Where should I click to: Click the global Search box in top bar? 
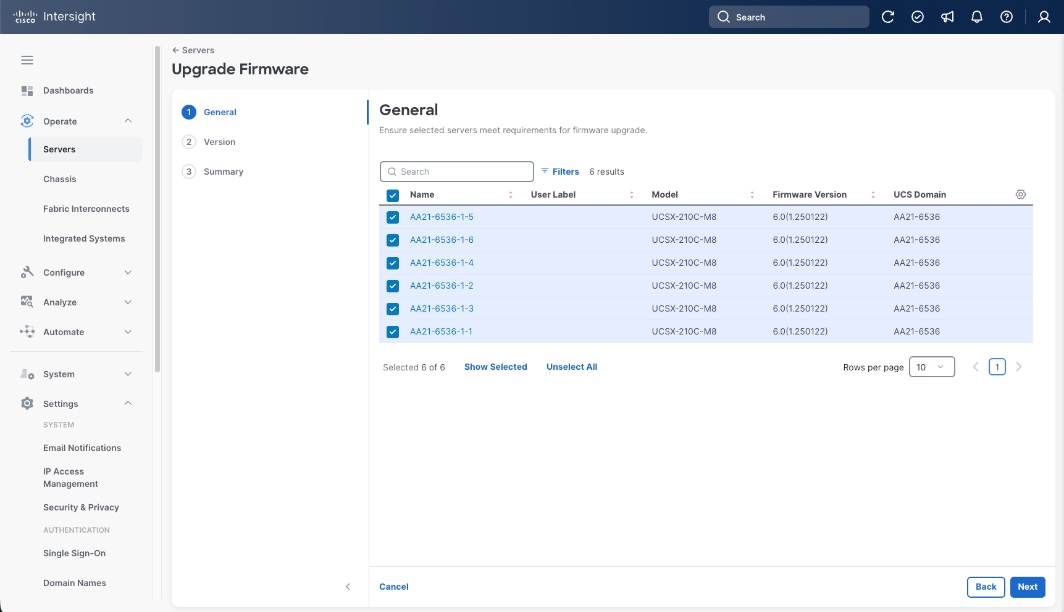(x=789, y=17)
